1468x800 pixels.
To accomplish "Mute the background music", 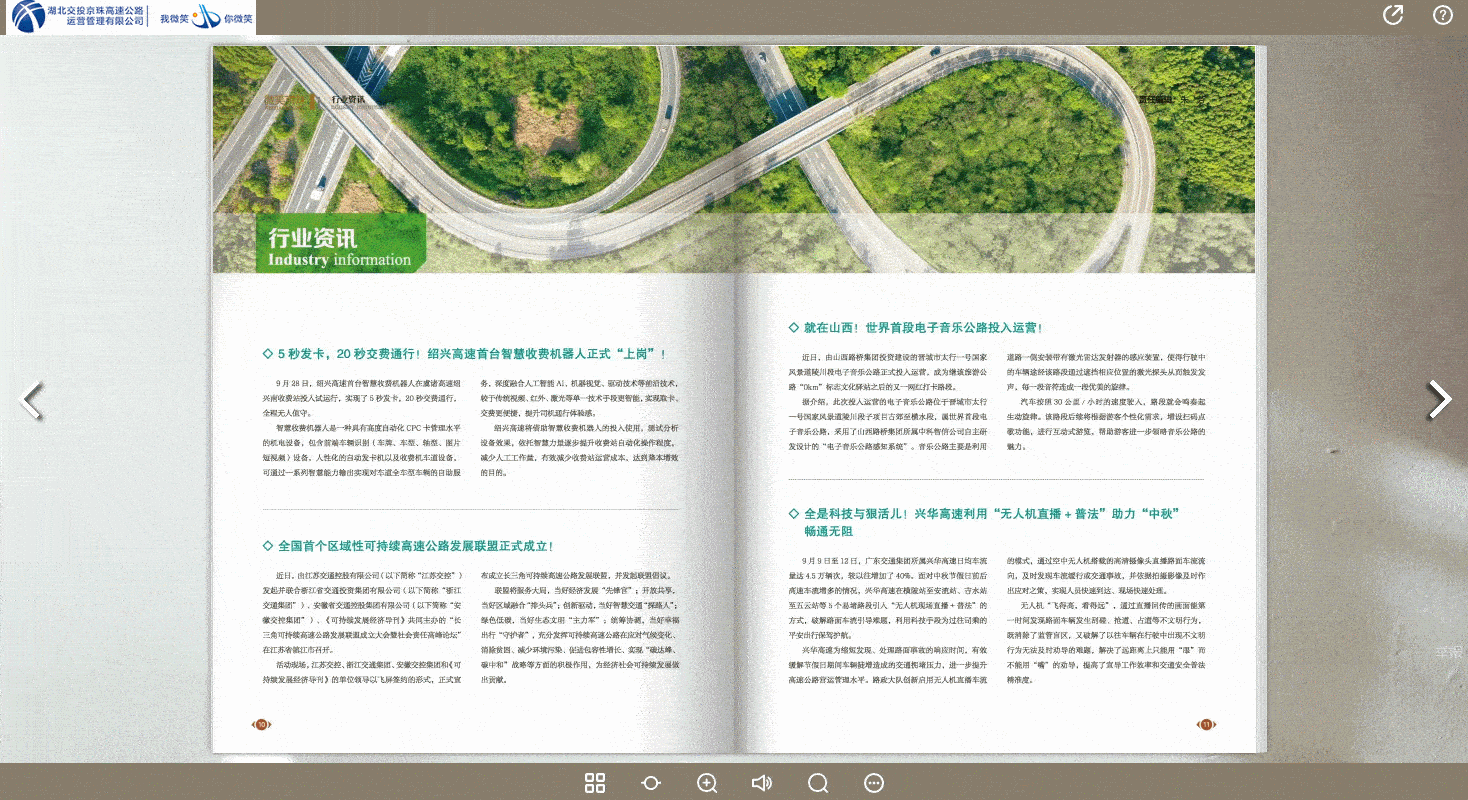I will pos(761,783).
